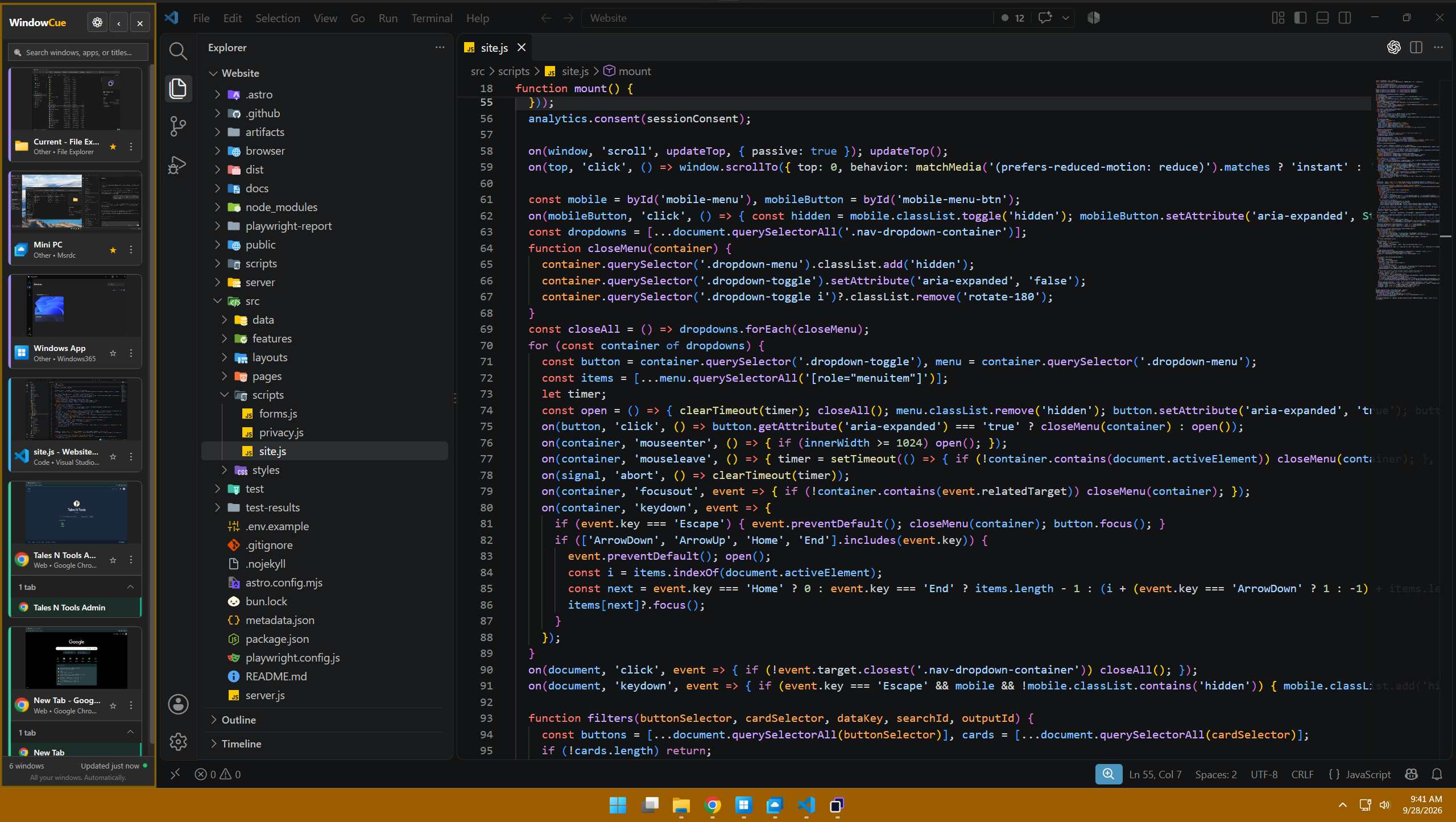
Task: Open the Run menu
Action: coord(388,18)
